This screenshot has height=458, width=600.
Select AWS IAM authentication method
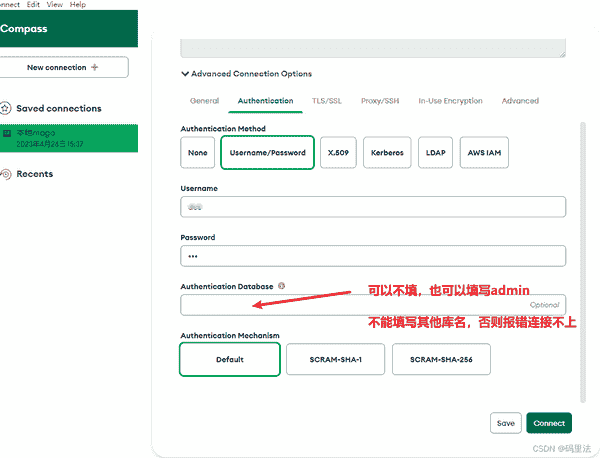coord(484,153)
